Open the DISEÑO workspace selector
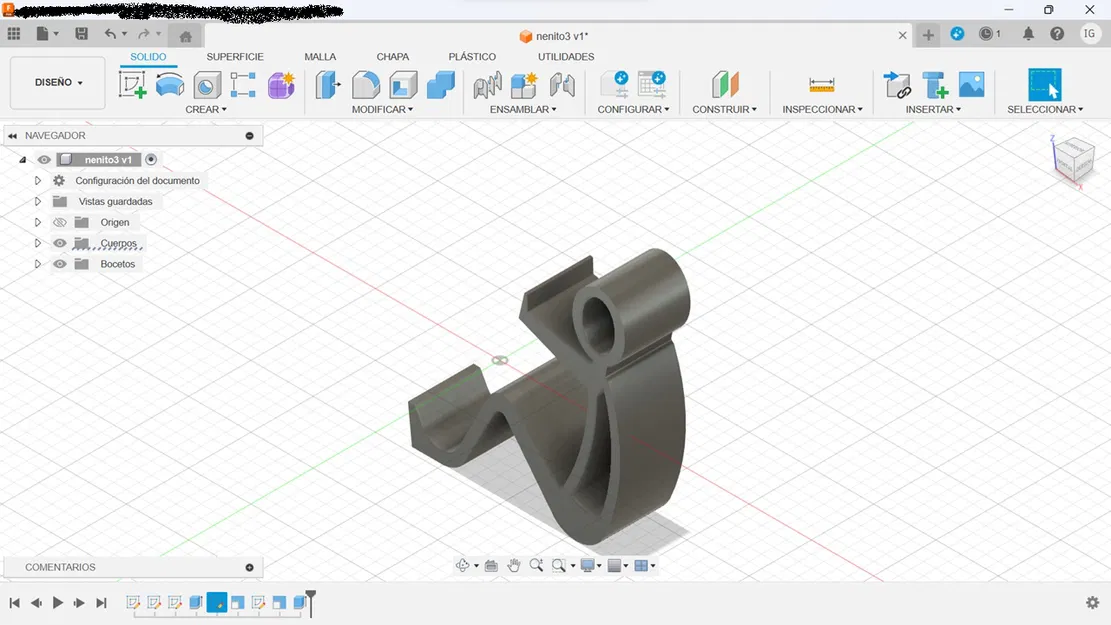Viewport: 1111px width, 625px height. (x=57, y=82)
